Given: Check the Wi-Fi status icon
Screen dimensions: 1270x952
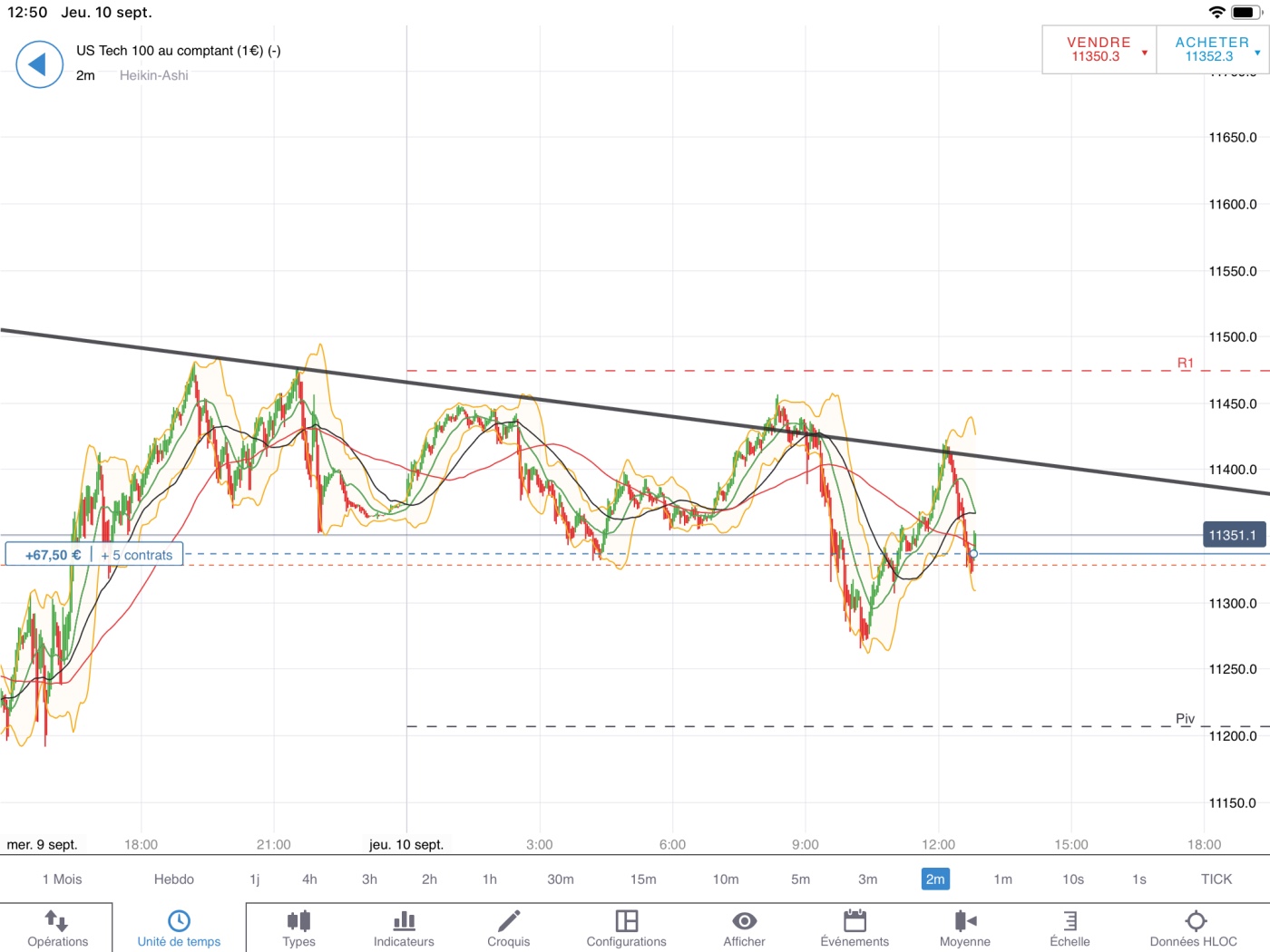Looking at the screenshot, I should [x=1217, y=13].
